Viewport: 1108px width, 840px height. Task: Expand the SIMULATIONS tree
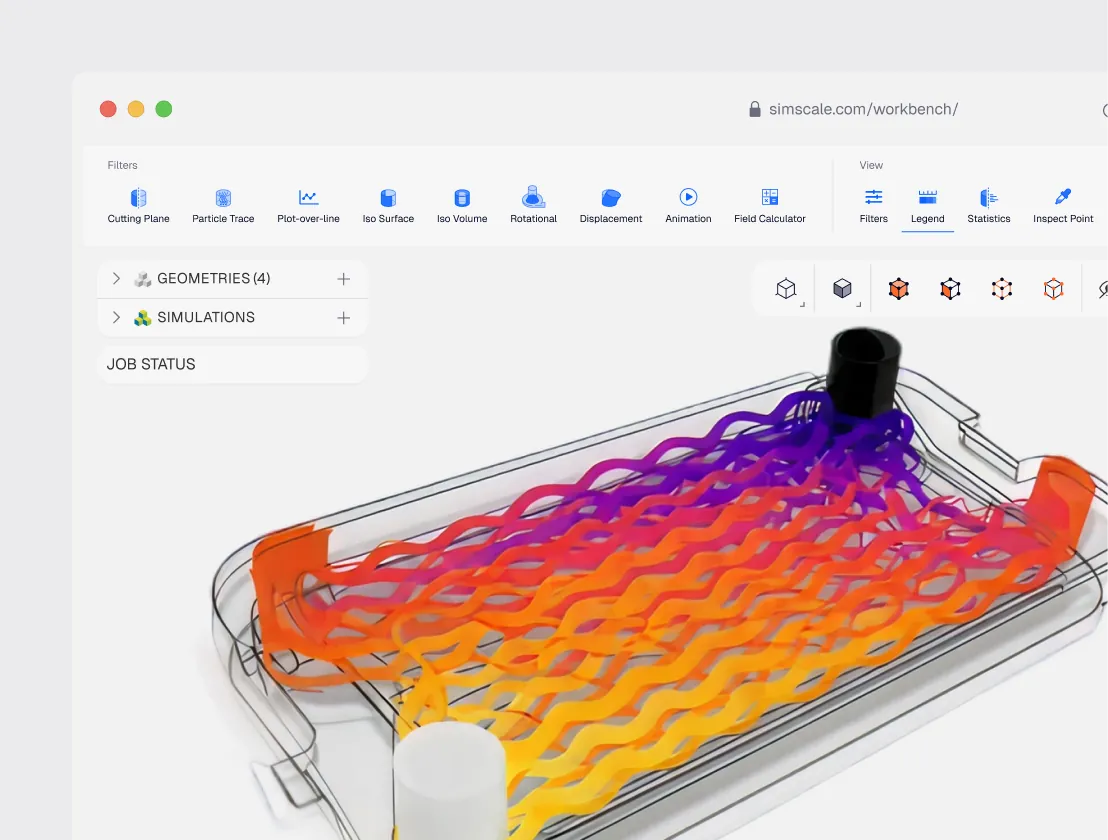click(x=117, y=317)
